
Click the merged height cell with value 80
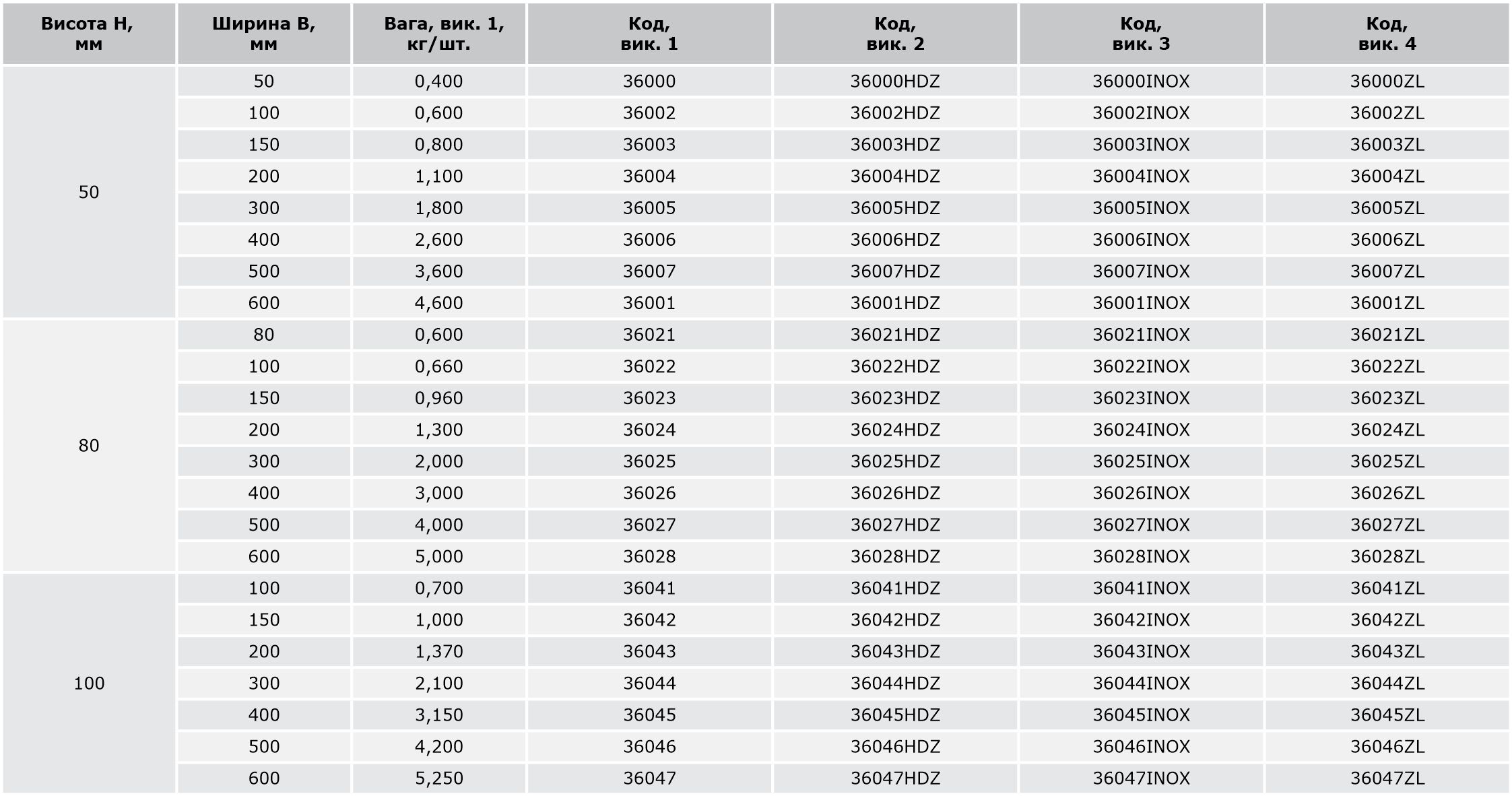click(88, 445)
